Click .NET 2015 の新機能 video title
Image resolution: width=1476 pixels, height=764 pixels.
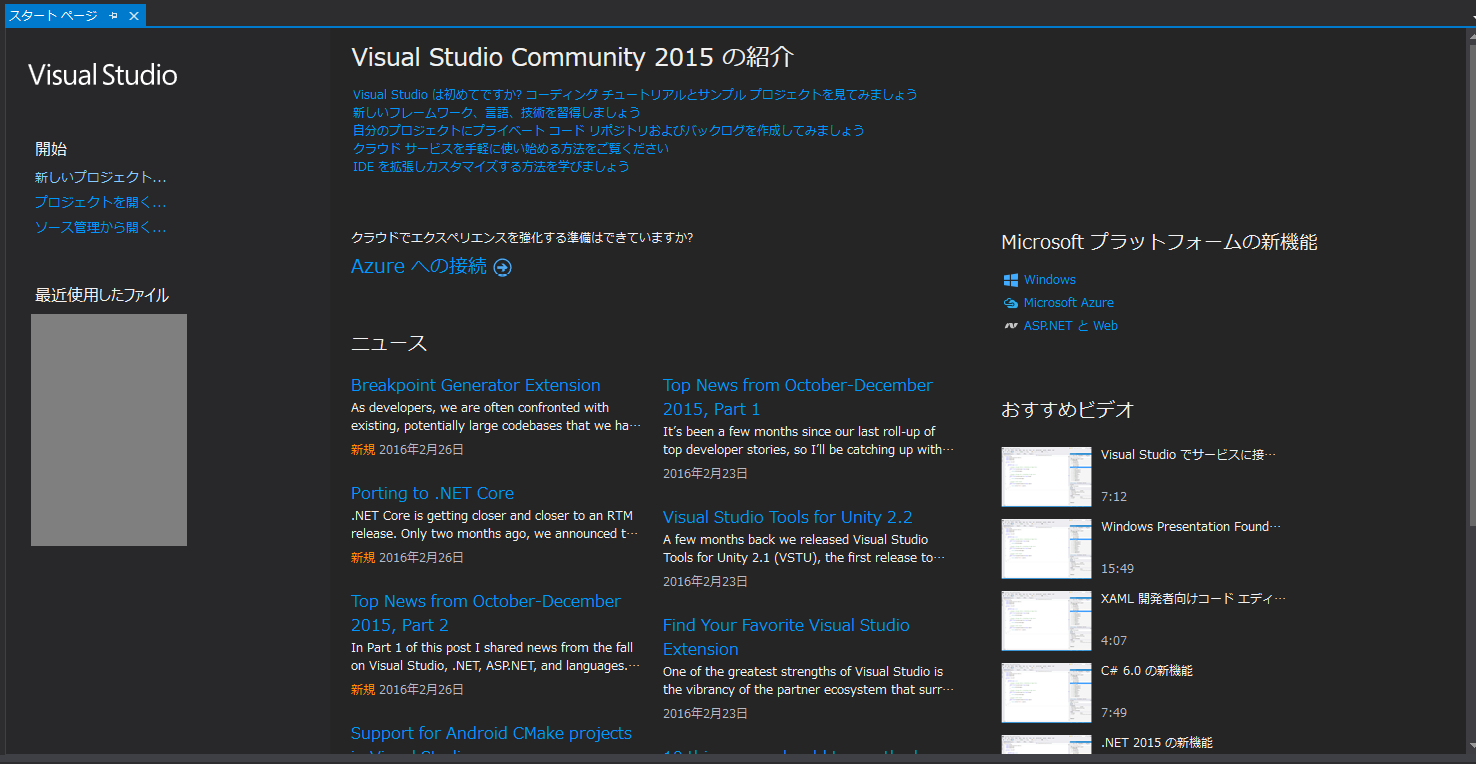click(x=1157, y=743)
